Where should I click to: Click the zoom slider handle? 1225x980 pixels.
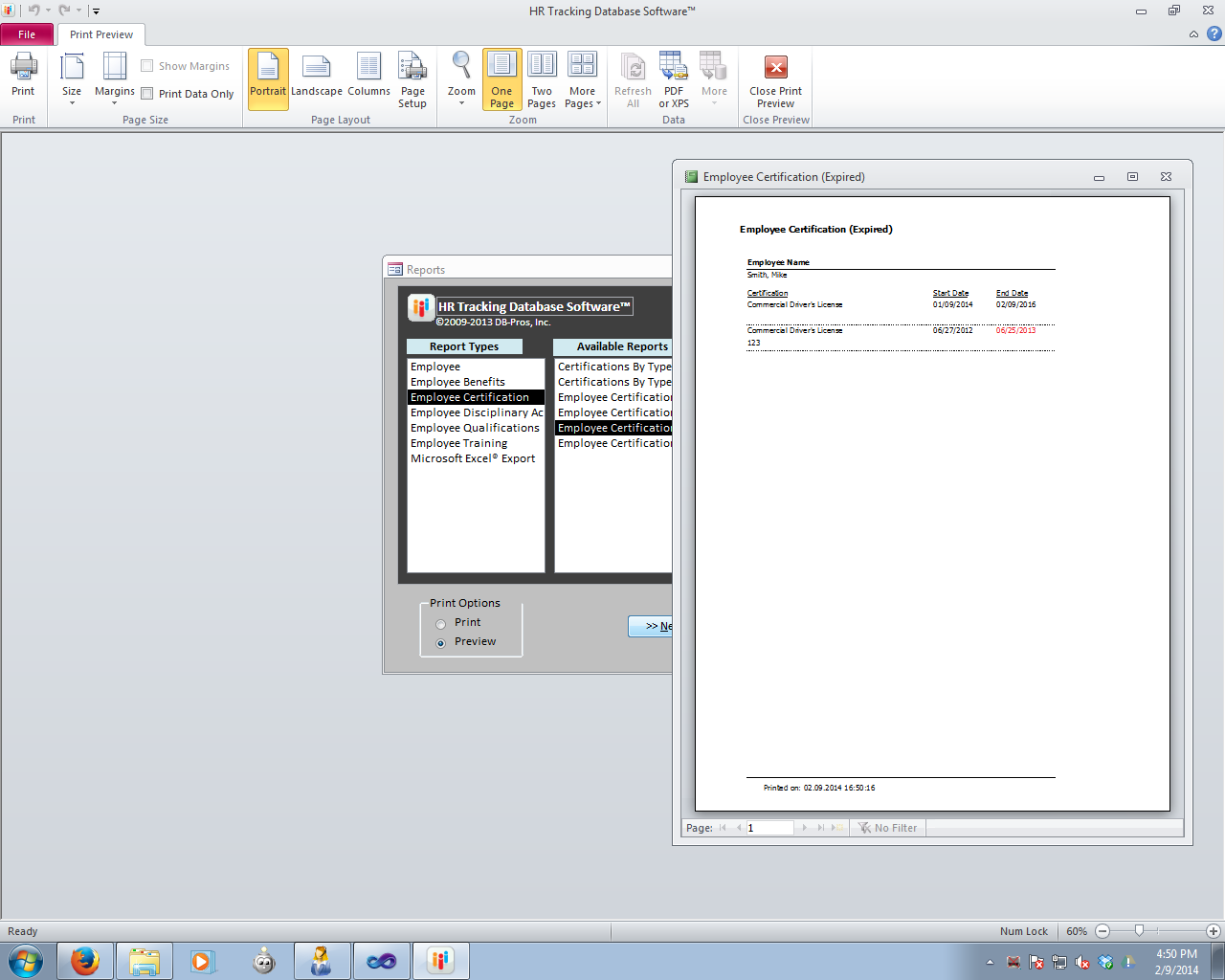click(1139, 930)
